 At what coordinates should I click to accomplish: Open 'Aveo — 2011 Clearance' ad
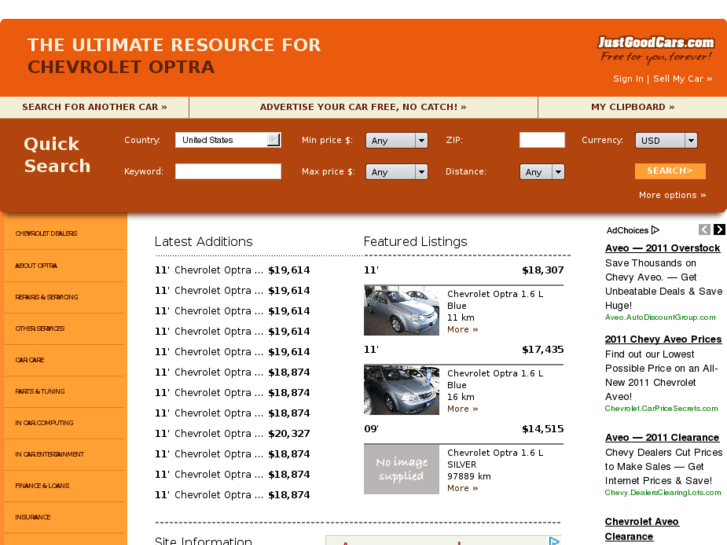pos(662,437)
